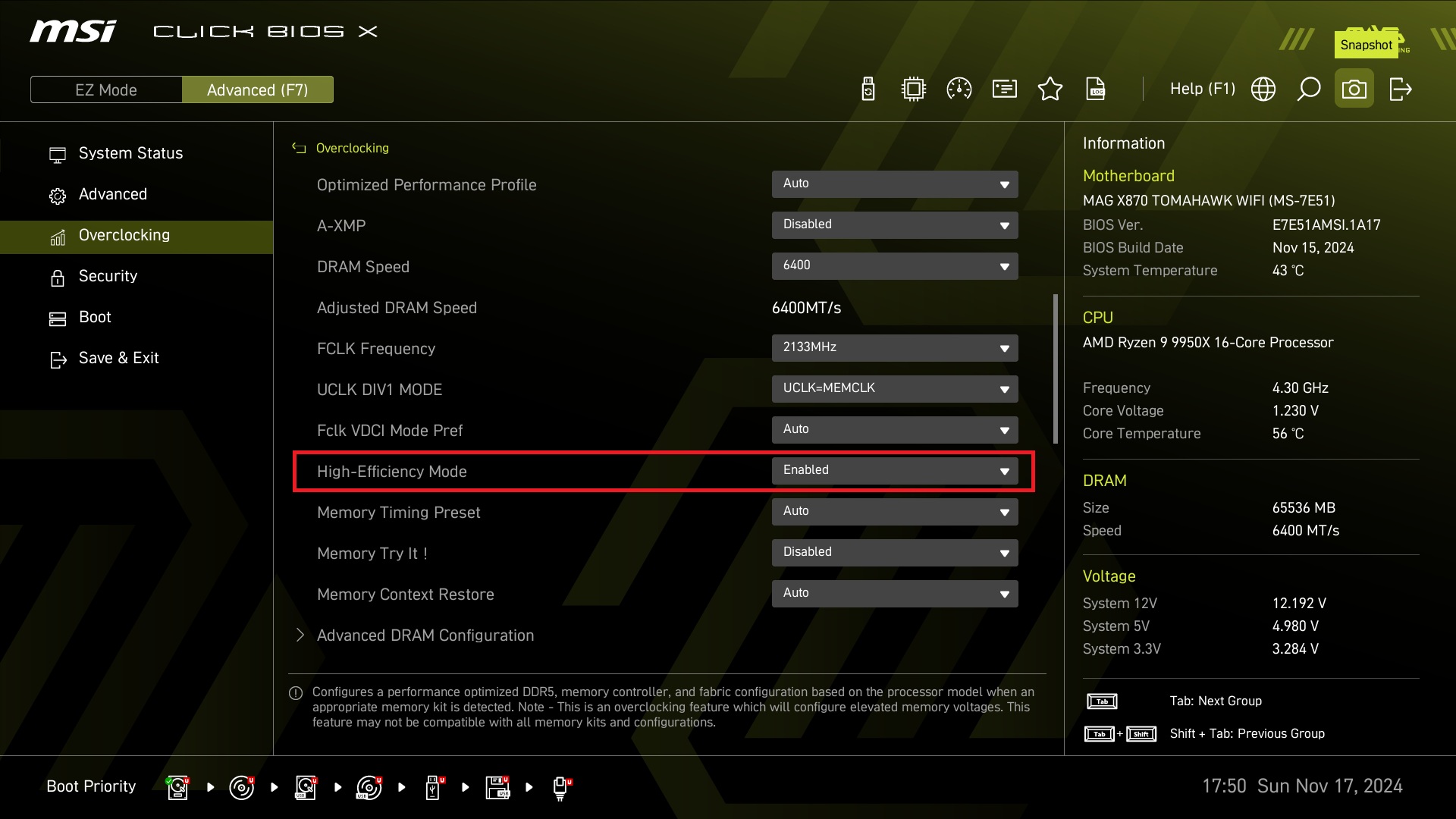Take a snapshot with the camera icon

point(1354,88)
